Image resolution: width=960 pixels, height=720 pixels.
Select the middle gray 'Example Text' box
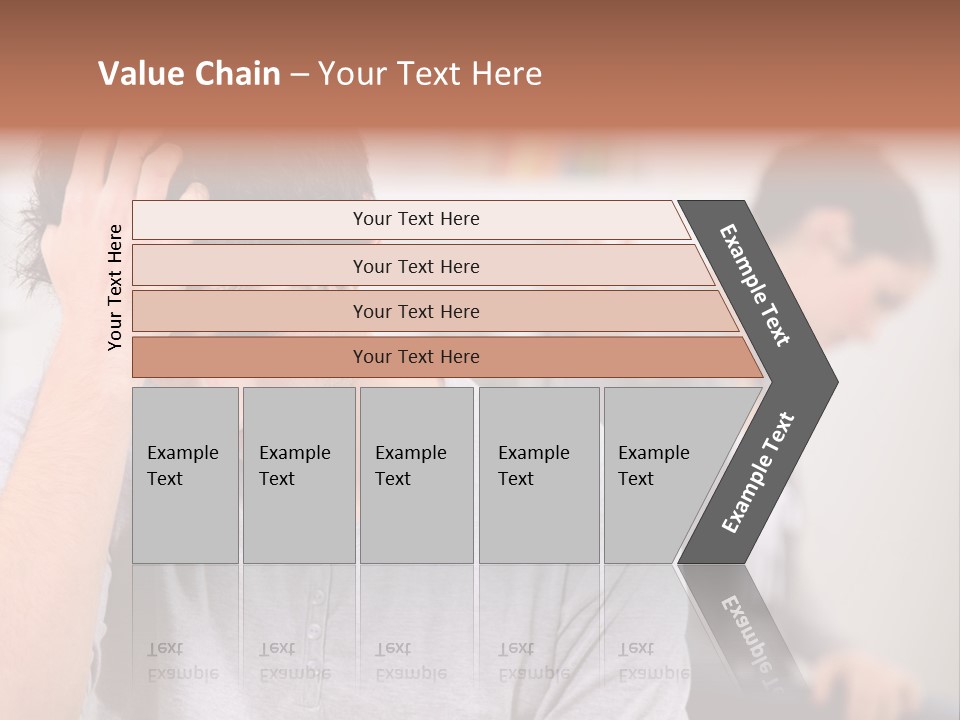416,475
